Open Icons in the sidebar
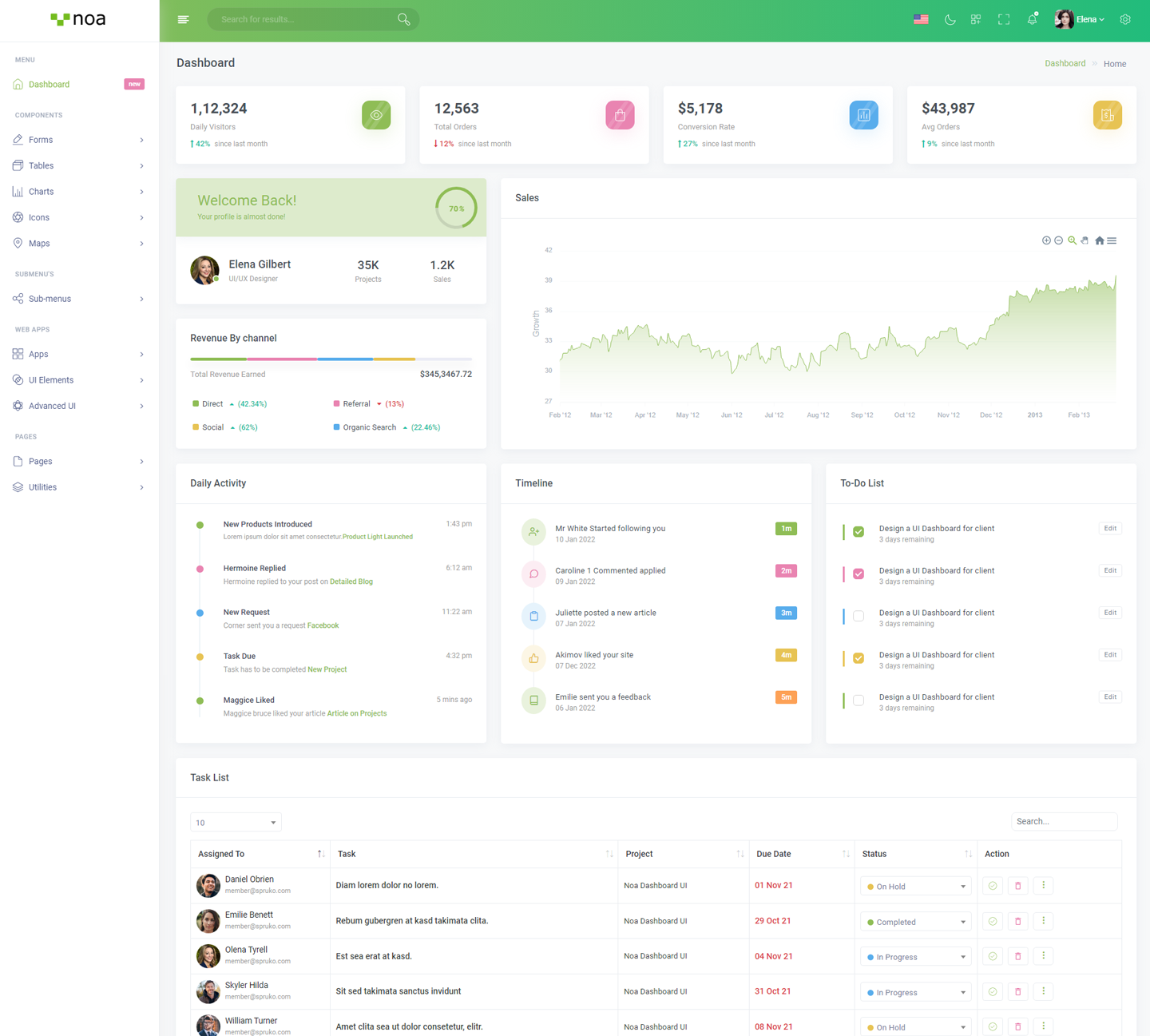 click(x=79, y=217)
